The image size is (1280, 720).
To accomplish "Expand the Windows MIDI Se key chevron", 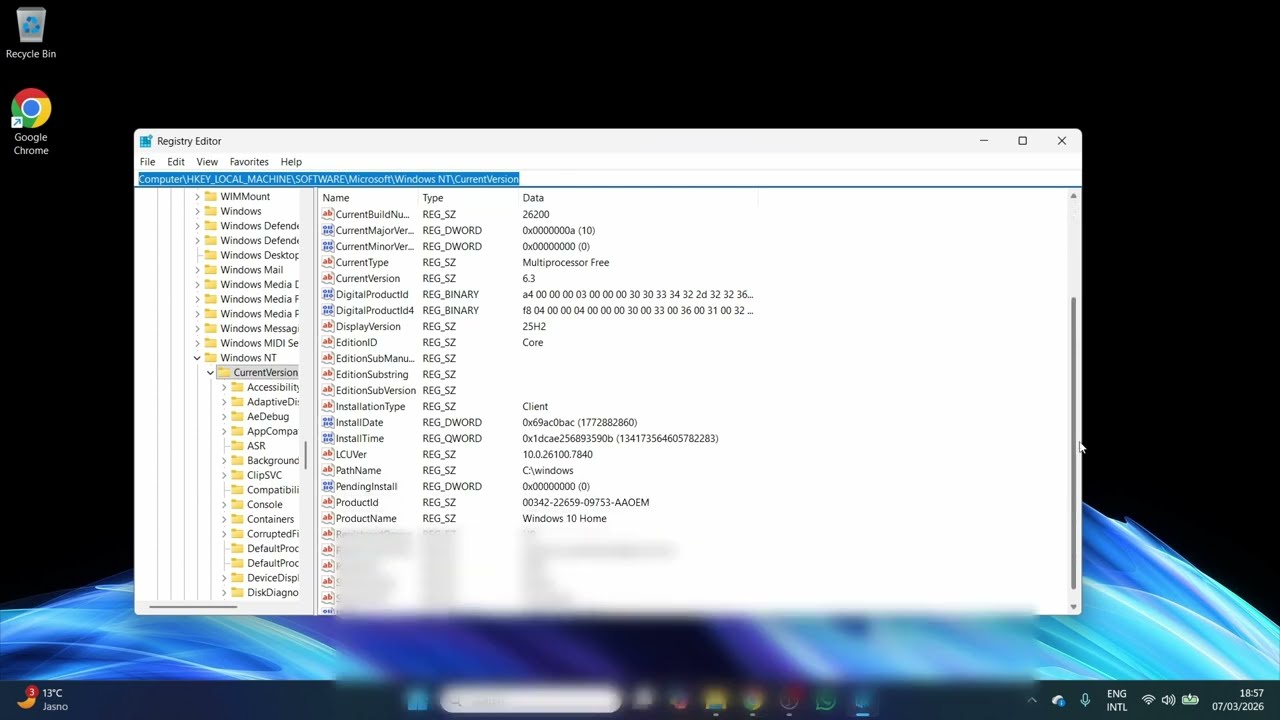I will point(197,343).
